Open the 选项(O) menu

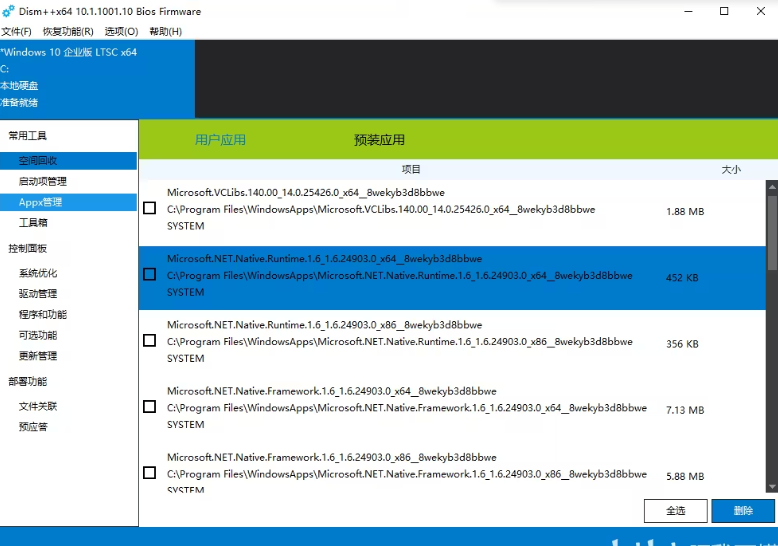pyautogui.click(x=121, y=32)
